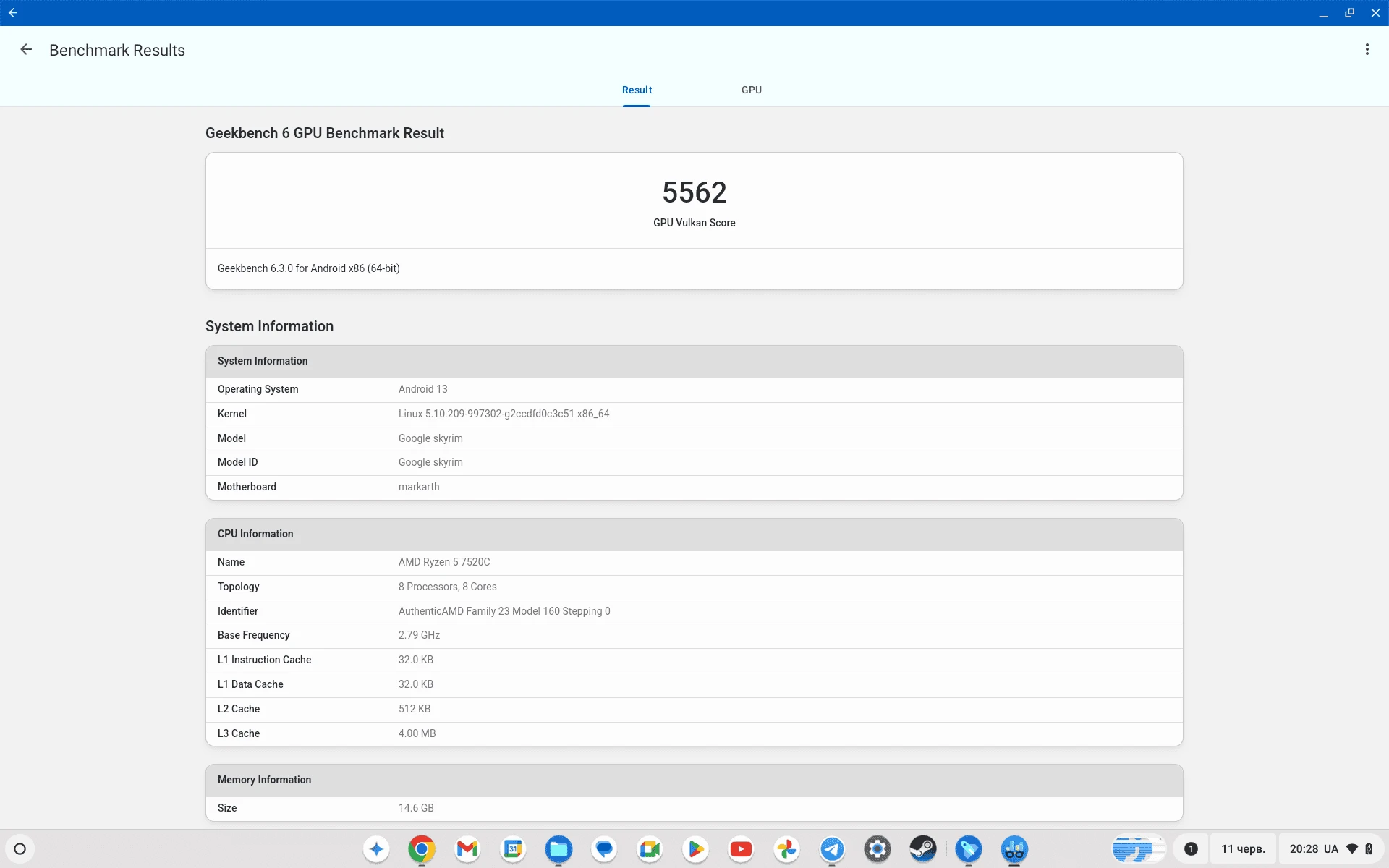Image resolution: width=1389 pixels, height=868 pixels.
Task: Launch YouTube from the shelf
Action: [x=741, y=848]
